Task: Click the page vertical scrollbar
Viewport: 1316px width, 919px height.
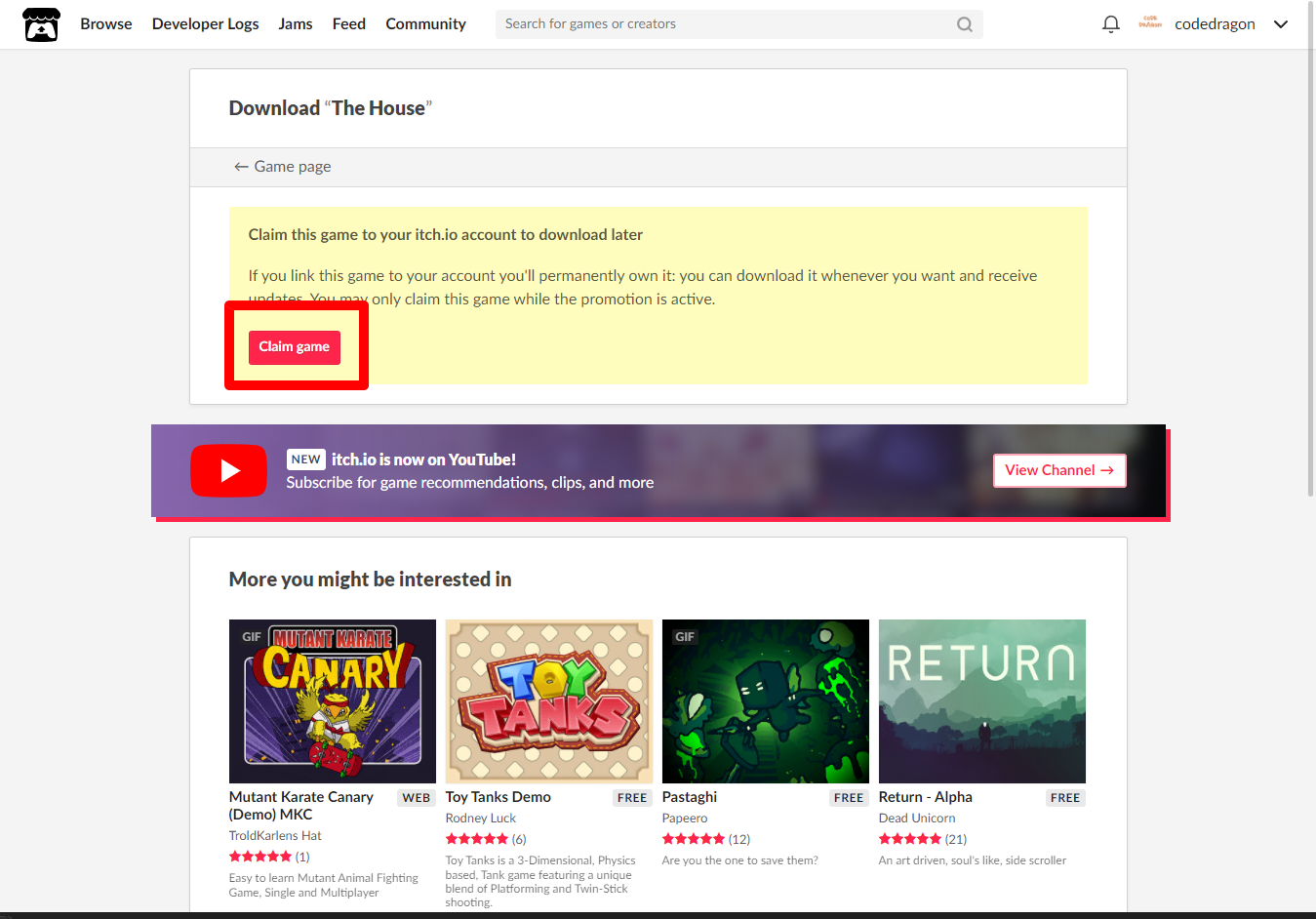Action: [x=1310, y=250]
